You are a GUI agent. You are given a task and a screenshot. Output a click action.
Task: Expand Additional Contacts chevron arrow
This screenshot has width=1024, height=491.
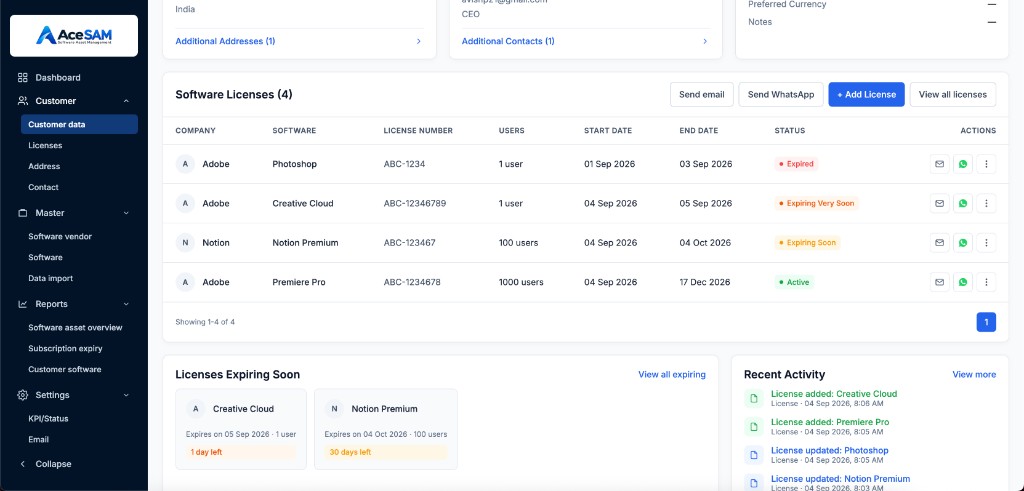705,41
